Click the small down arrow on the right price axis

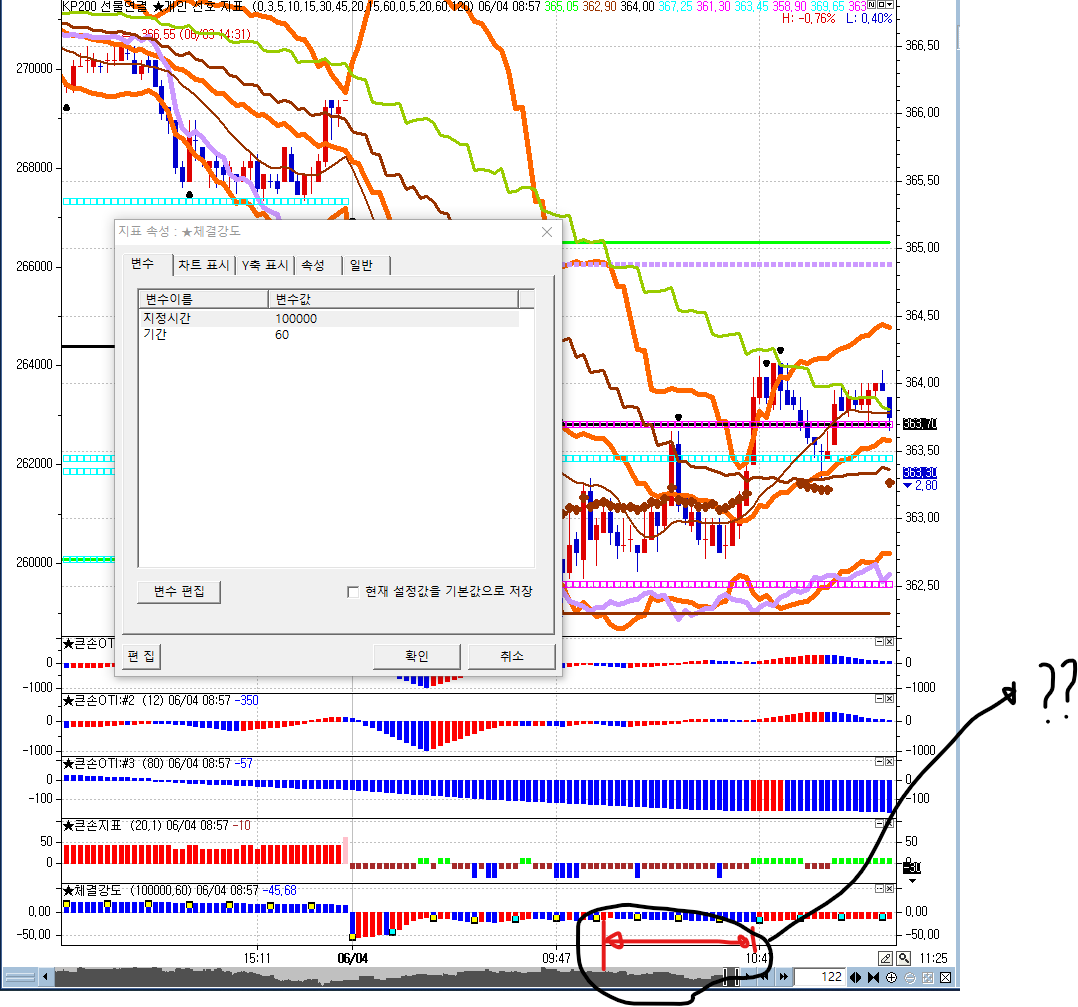tap(912, 881)
